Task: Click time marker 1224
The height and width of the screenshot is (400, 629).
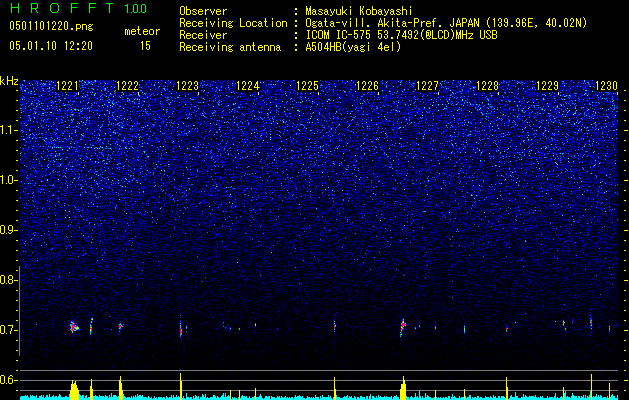Action: tap(248, 86)
